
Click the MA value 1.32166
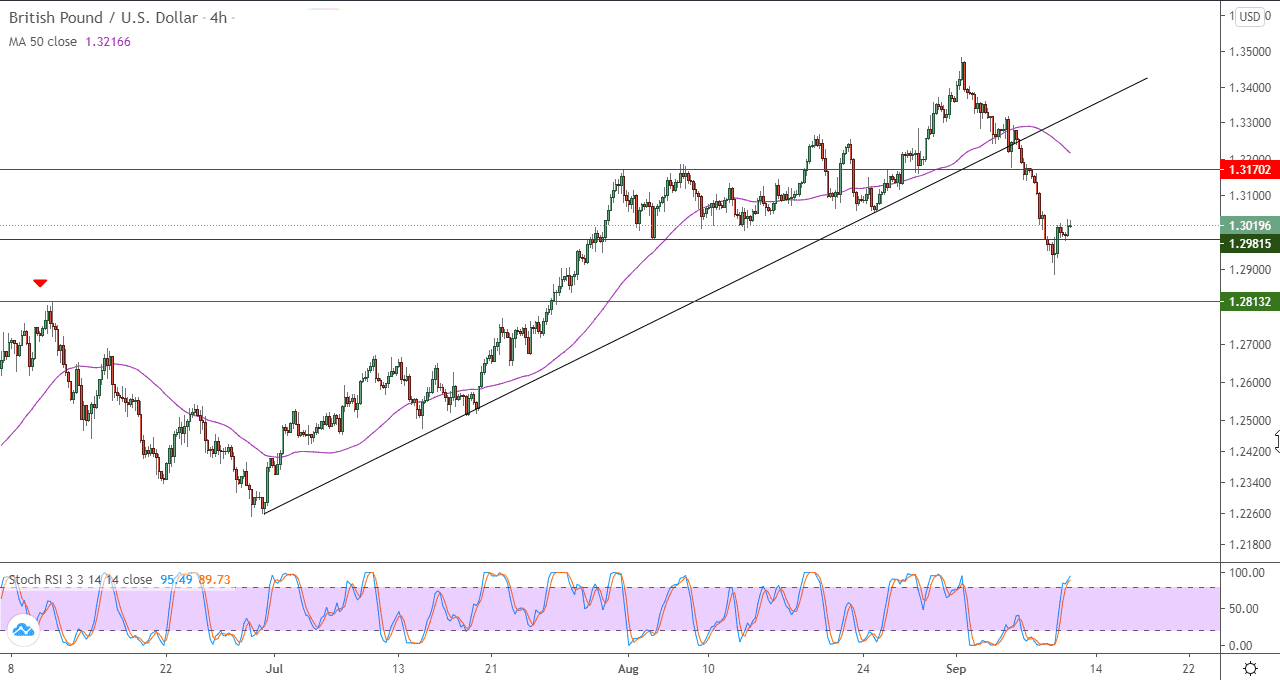(x=108, y=42)
